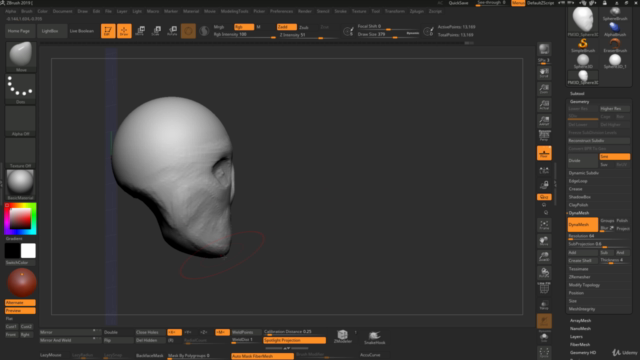Adjust the Z Intensity slider
Image resolution: width=640 pixels, height=360 pixels.
click(x=308, y=35)
